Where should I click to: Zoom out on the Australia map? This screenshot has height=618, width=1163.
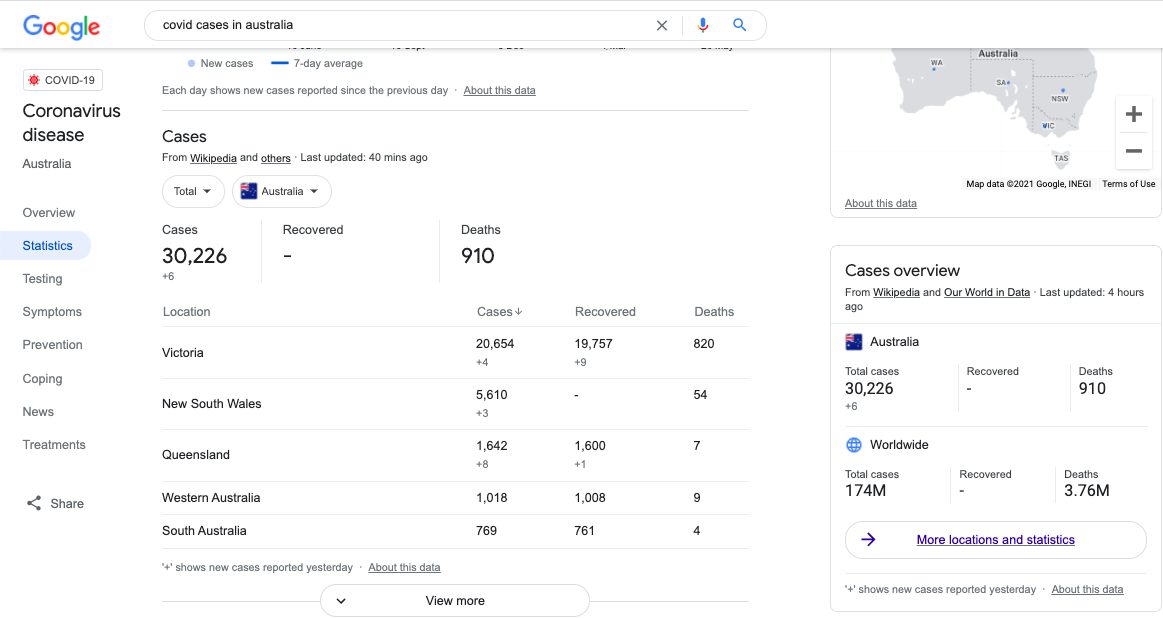pyautogui.click(x=1133, y=151)
